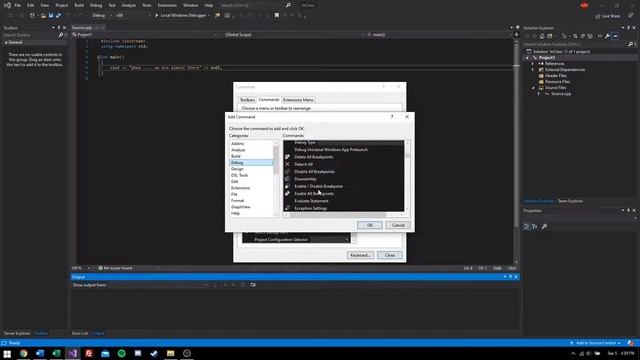640x360 pixels.
Task: Switch to Extensions Menu tab in Customize
Action: (298, 100)
